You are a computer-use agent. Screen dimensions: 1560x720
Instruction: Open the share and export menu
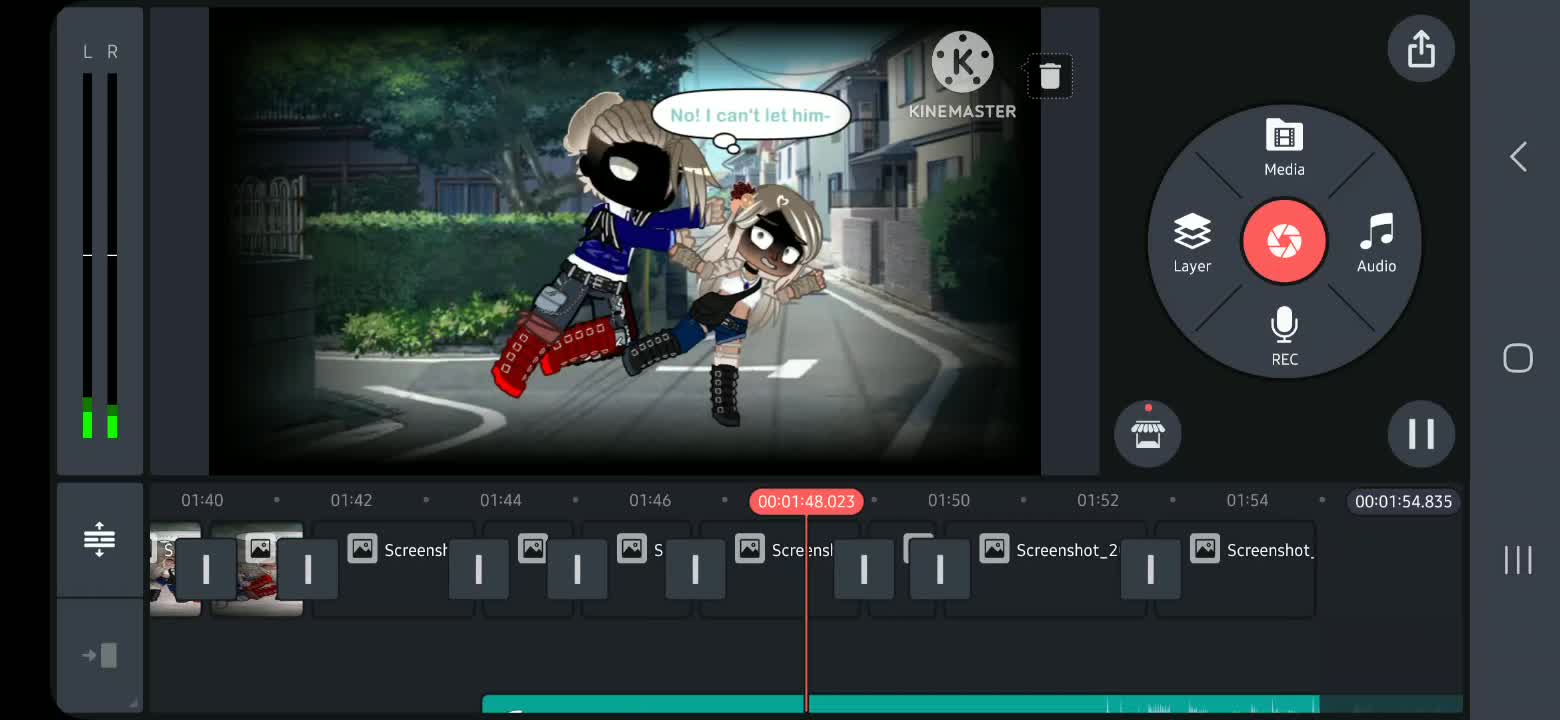pos(1420,49)
